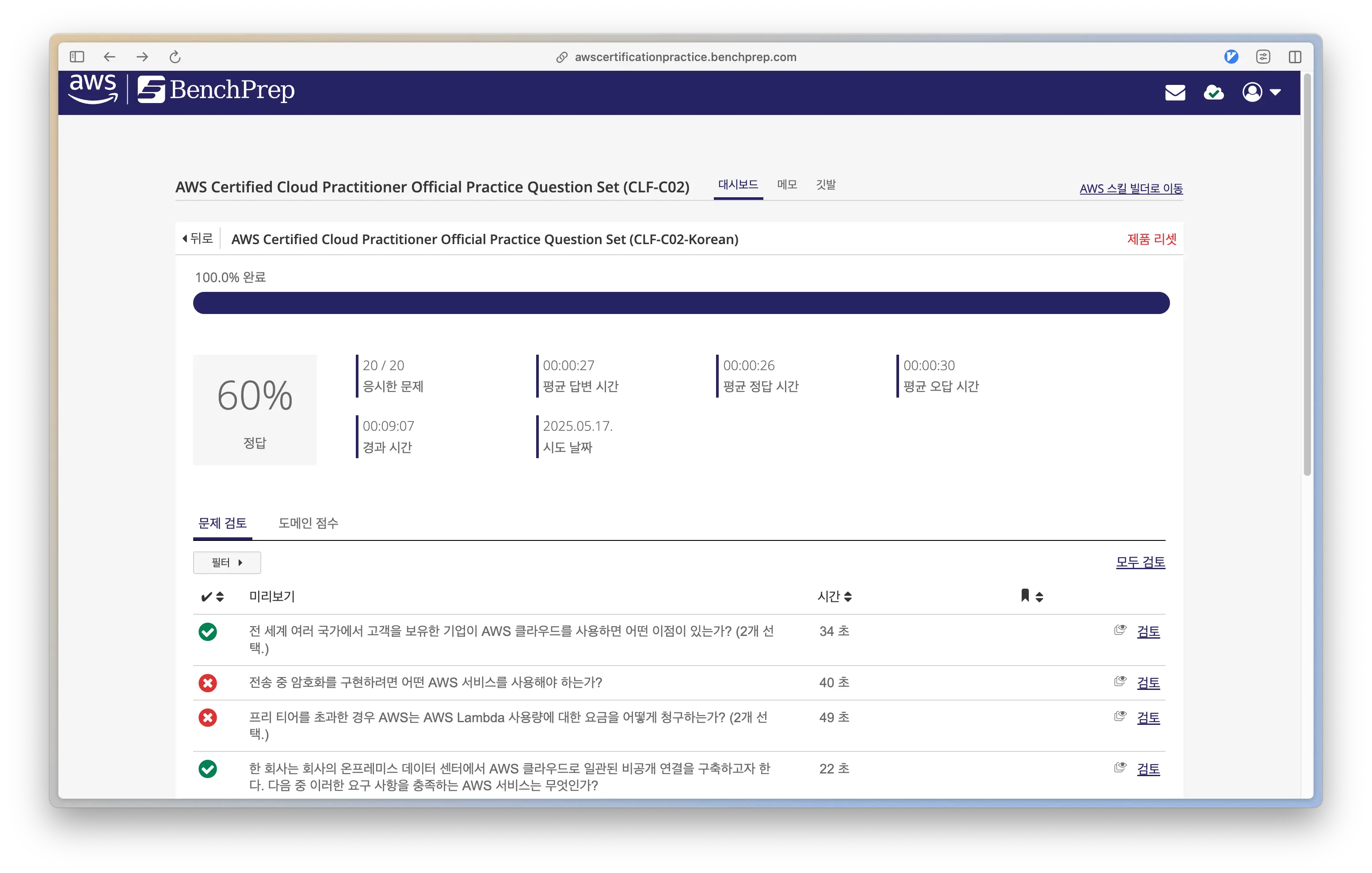Click the cloud sync checkmark icon
This screenshot has height=873, width=1372.
point(1213,92)
